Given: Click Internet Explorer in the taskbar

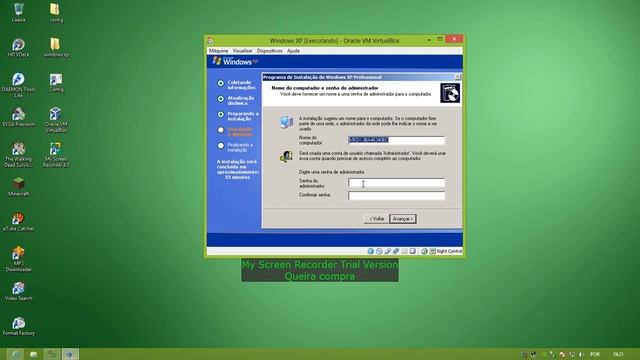Looking at the screenshot, I should 15,354.
